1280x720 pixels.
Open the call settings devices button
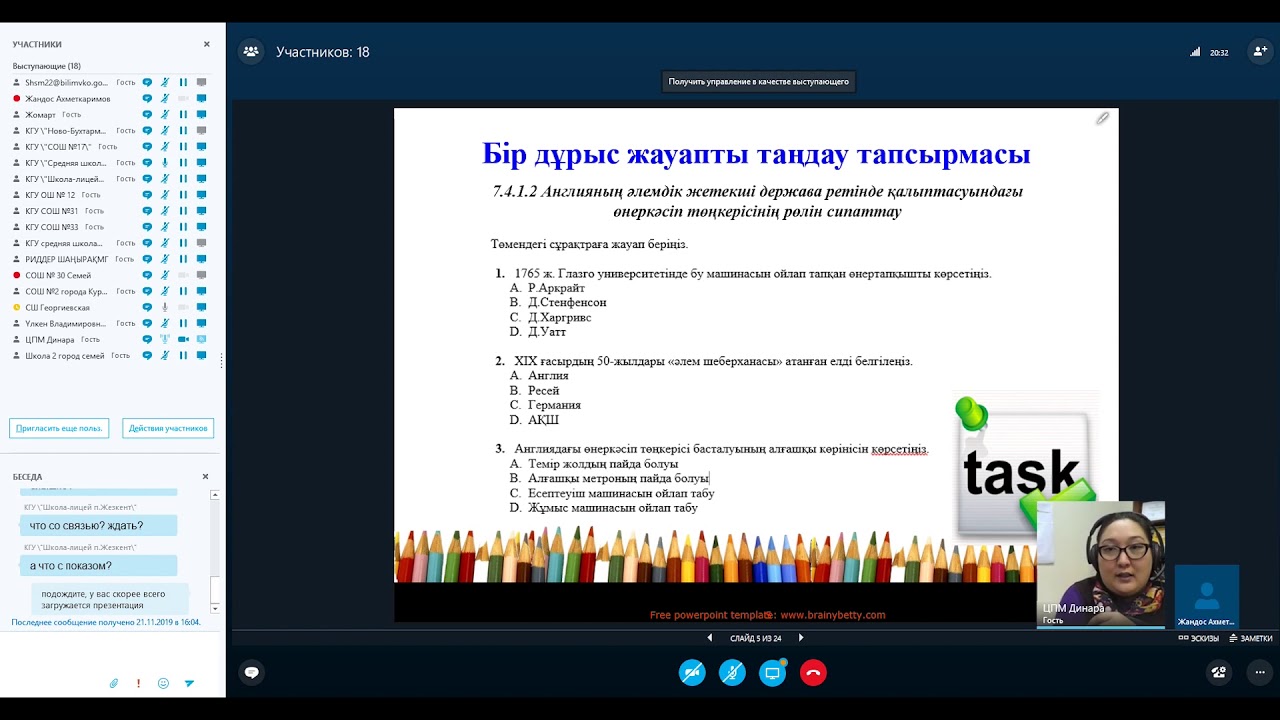coord(1218,673)
